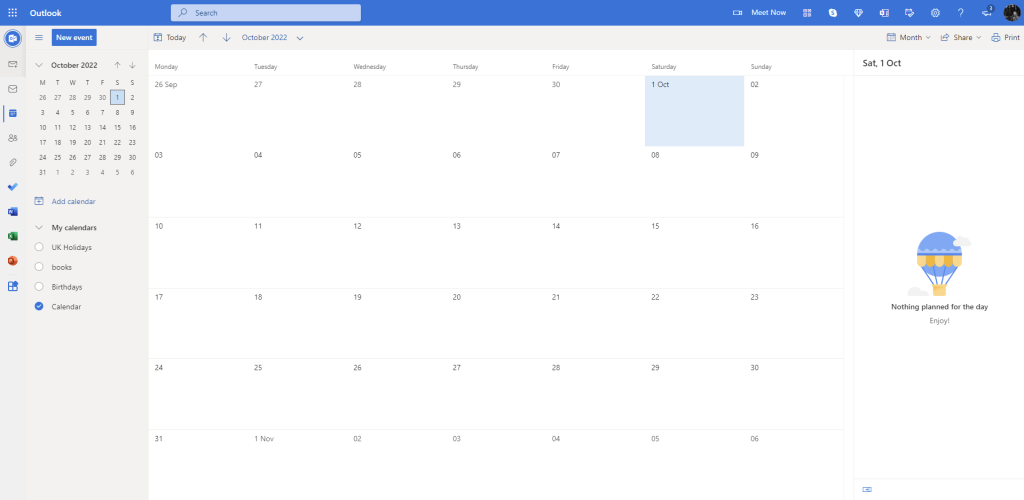Open Calendar icon in left rail

pos(12,113)
